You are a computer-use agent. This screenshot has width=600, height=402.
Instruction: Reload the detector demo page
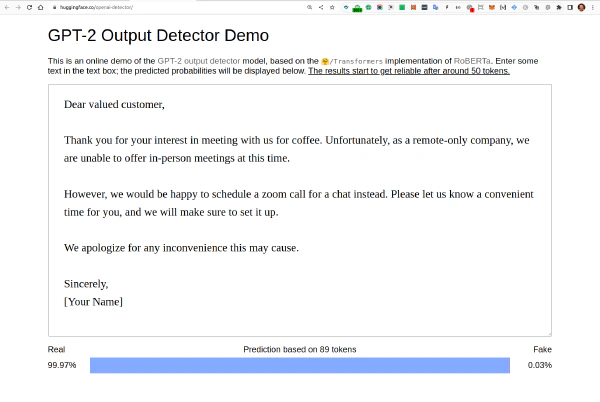coord(29,7)
